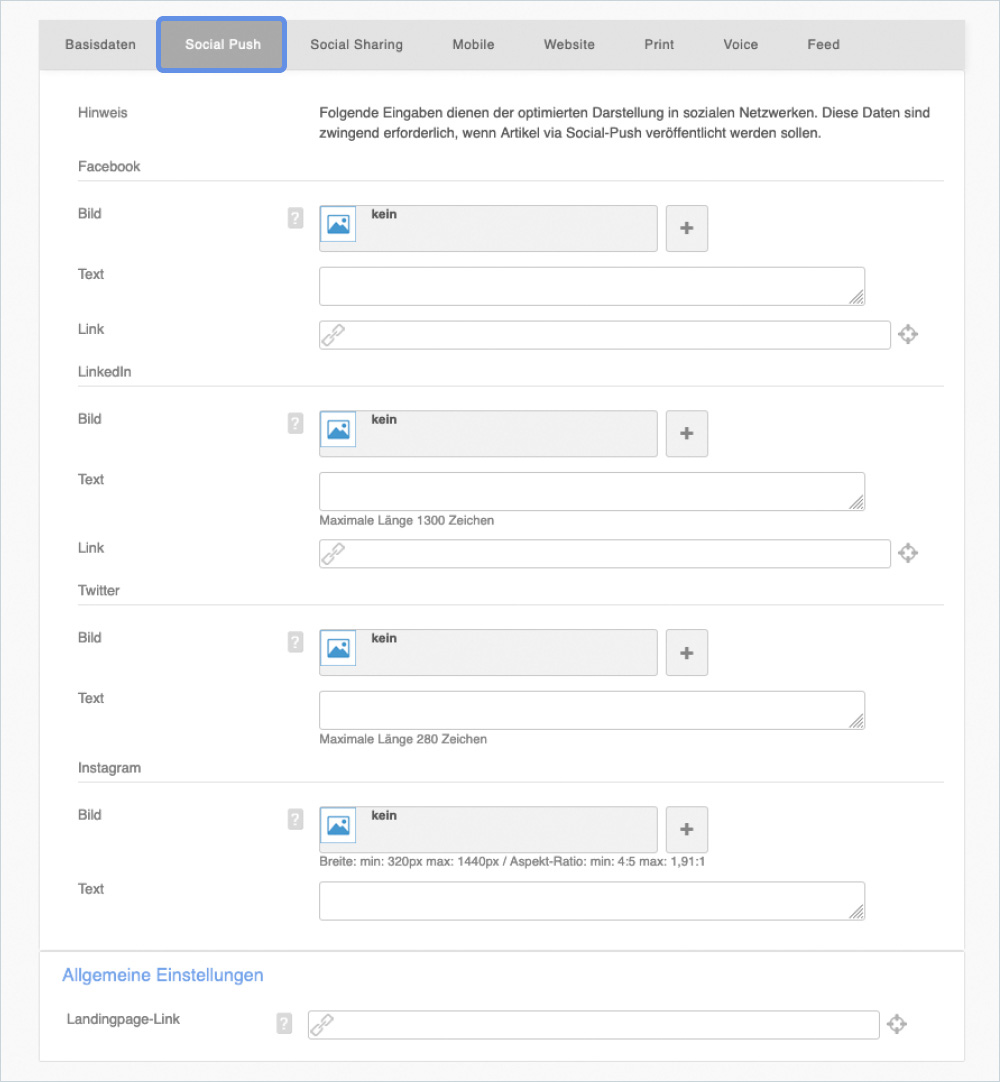Click the Facebook Text field resize handle

[x=856, y=297]
